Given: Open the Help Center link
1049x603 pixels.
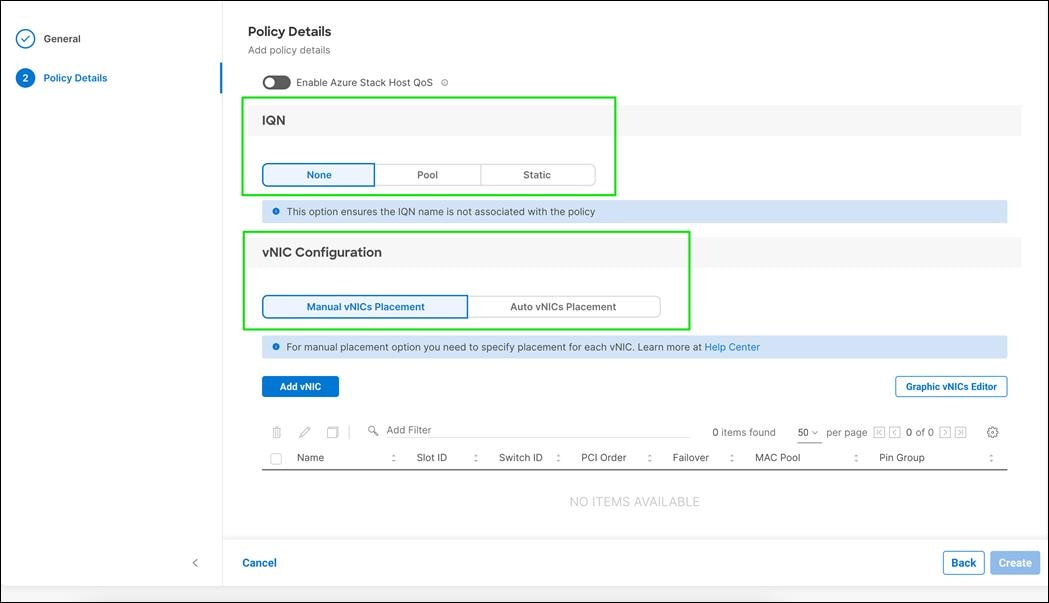Looking at the screenshot, I should click(x=732, y=347).
